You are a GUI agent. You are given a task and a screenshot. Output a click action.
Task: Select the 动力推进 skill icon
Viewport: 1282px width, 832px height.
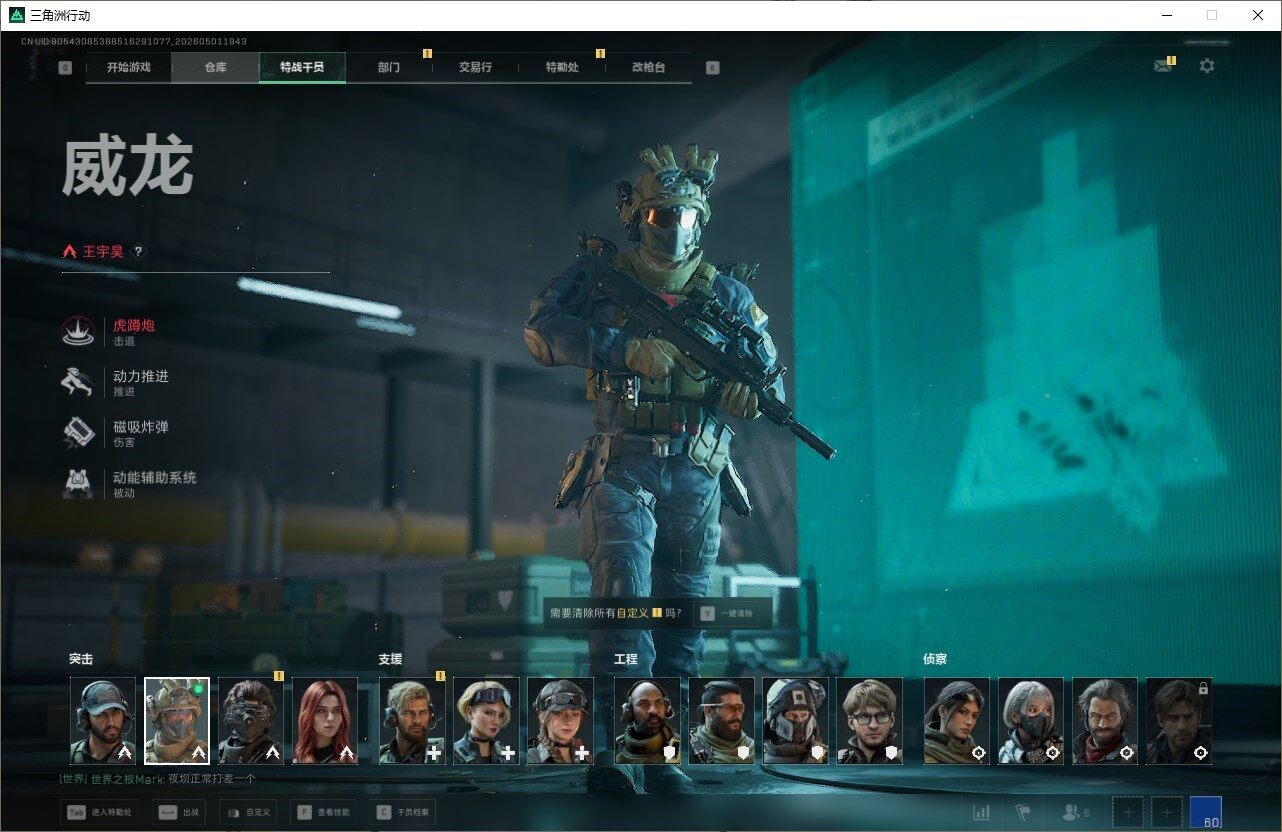pos(78,382)
